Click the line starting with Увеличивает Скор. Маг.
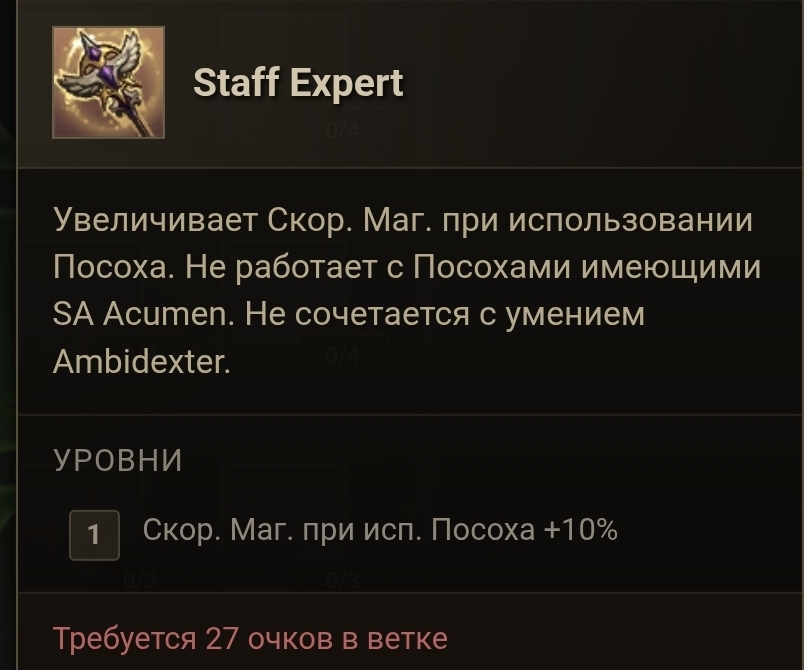The height and width of the screenshot is (670, 804). point(403,220)
